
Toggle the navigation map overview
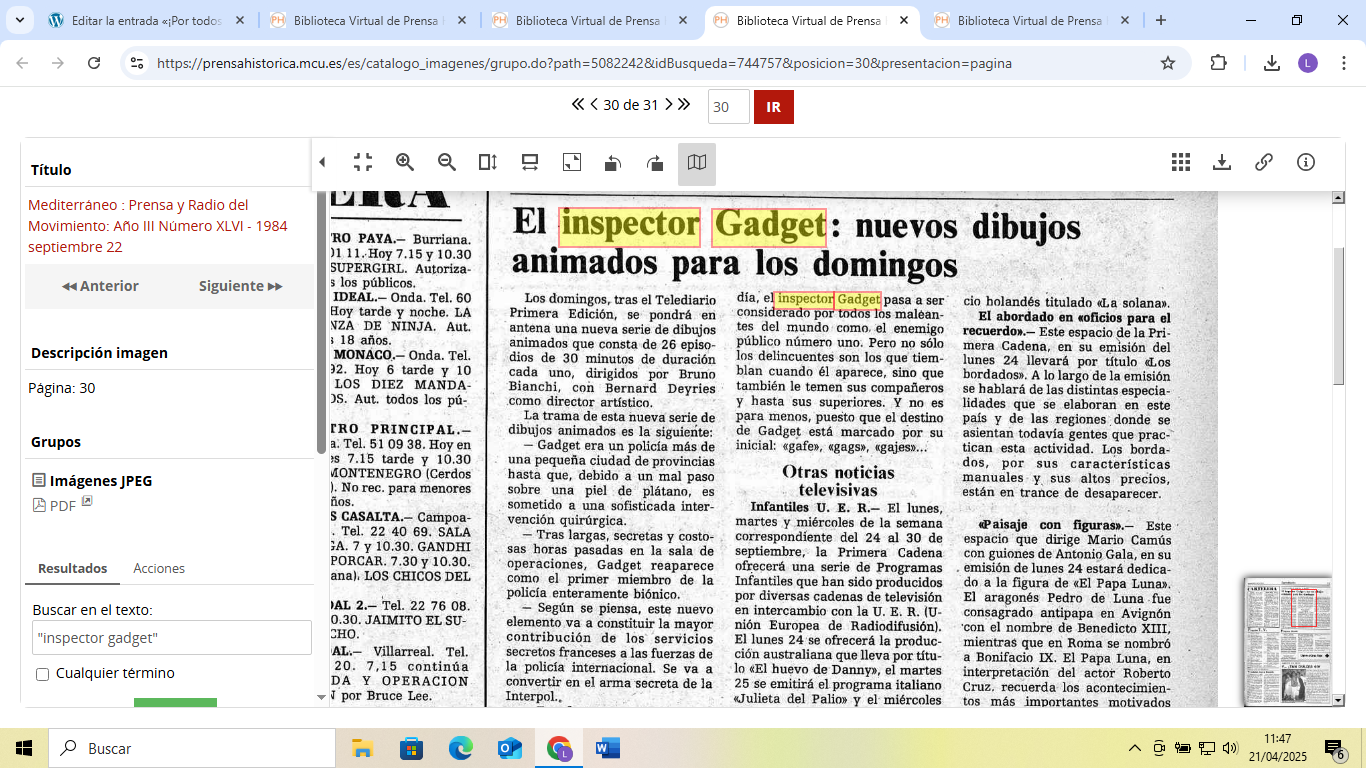coord(697,163)
